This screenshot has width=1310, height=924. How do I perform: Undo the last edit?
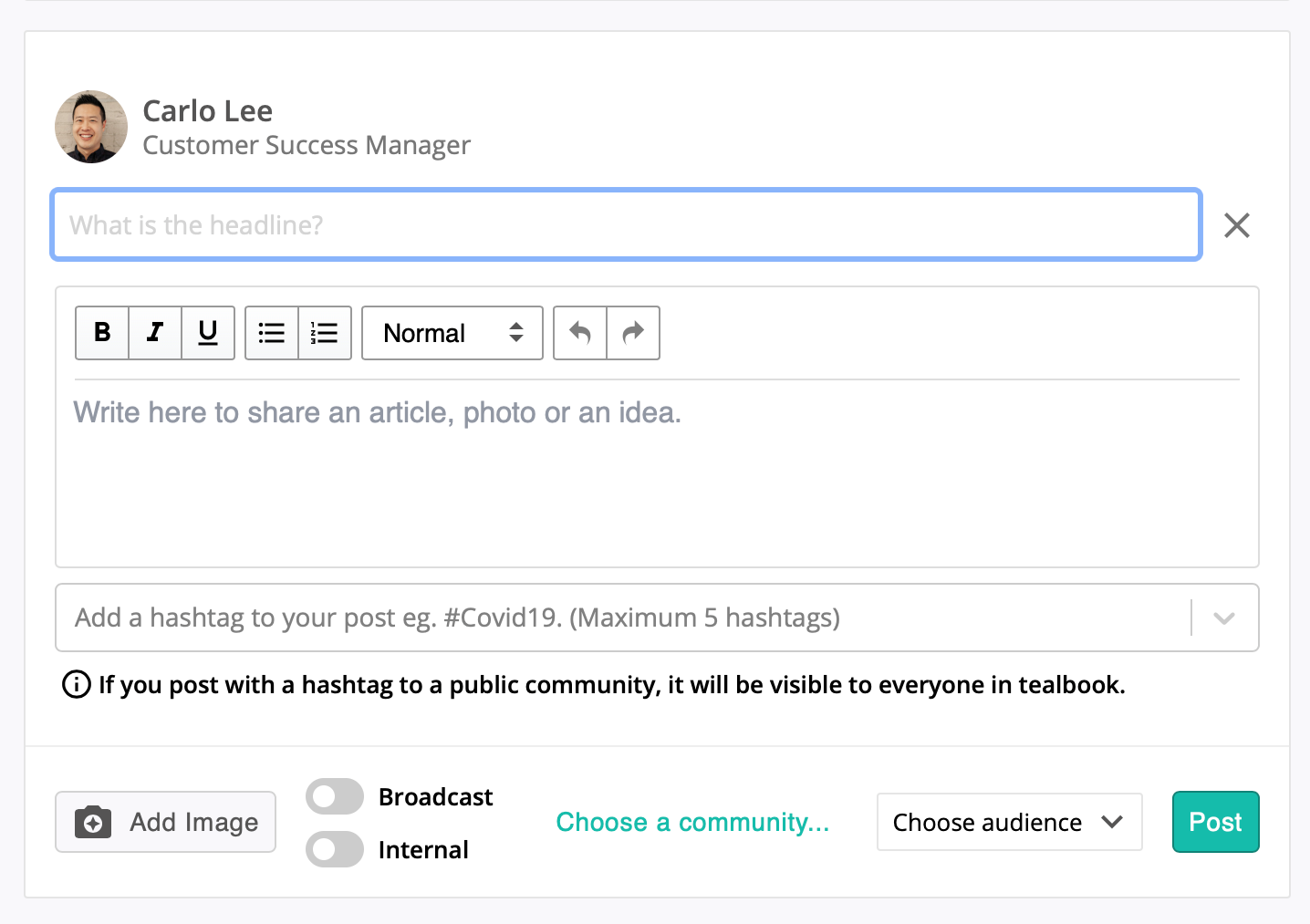click(x=580, y=333)
